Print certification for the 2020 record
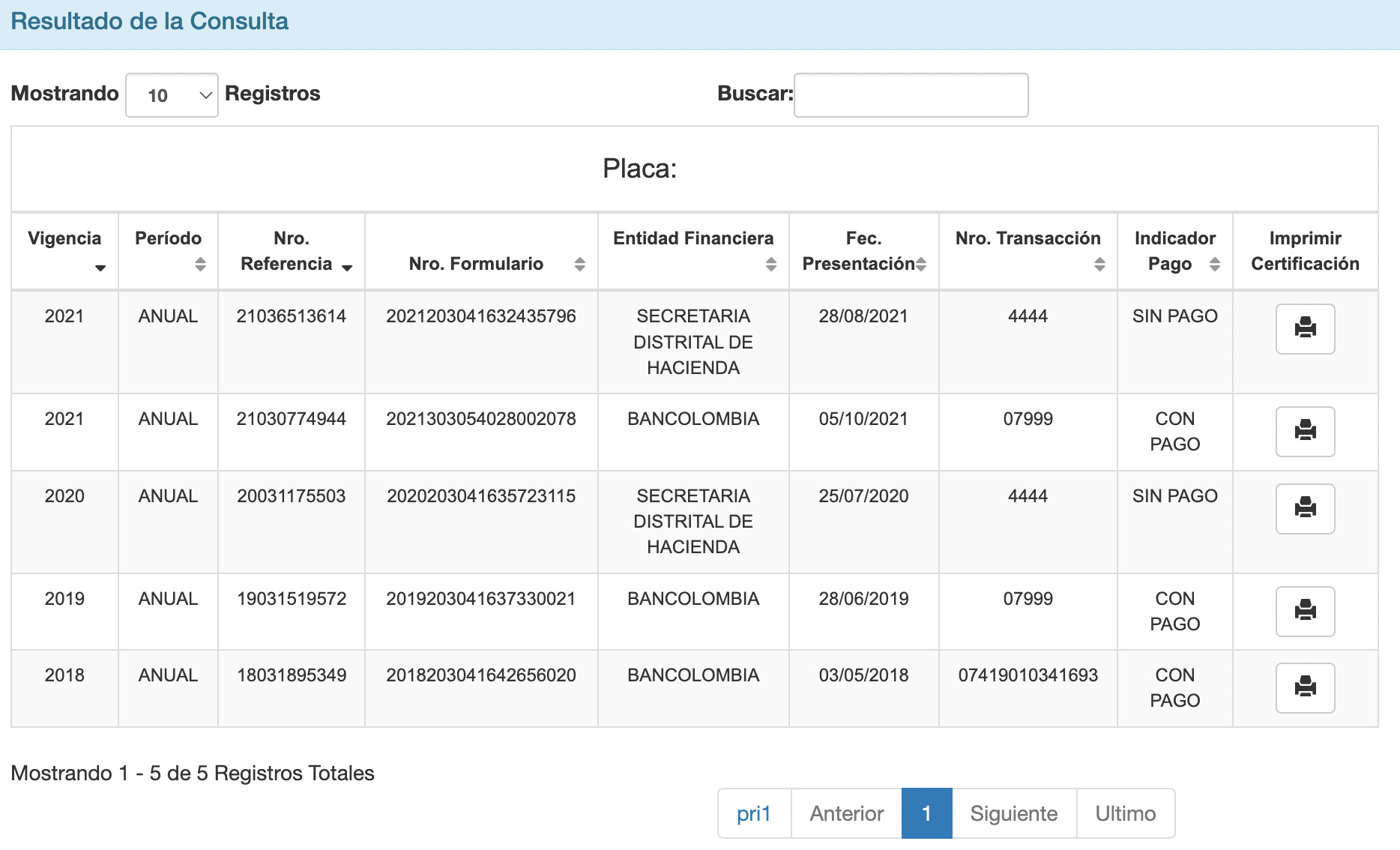This screenshot has height=850, width=1400. coord(1305,508)
